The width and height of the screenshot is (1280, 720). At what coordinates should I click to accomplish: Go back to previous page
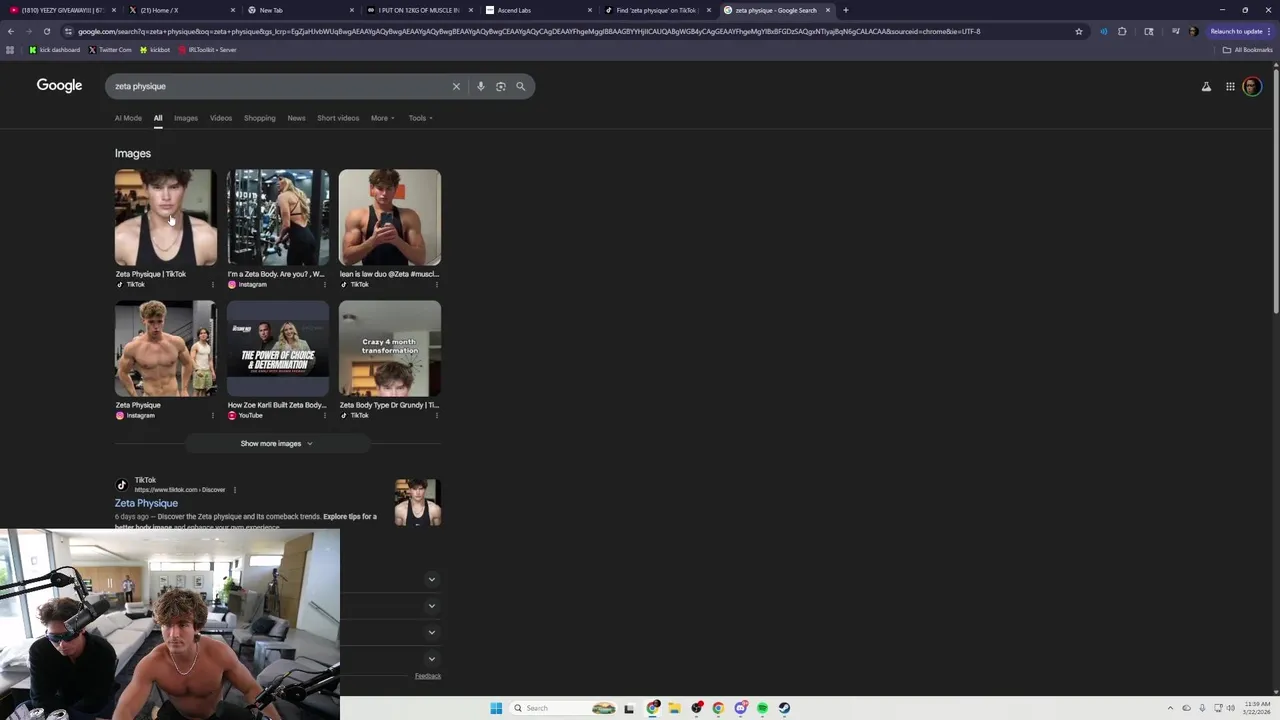pos(10,31)
